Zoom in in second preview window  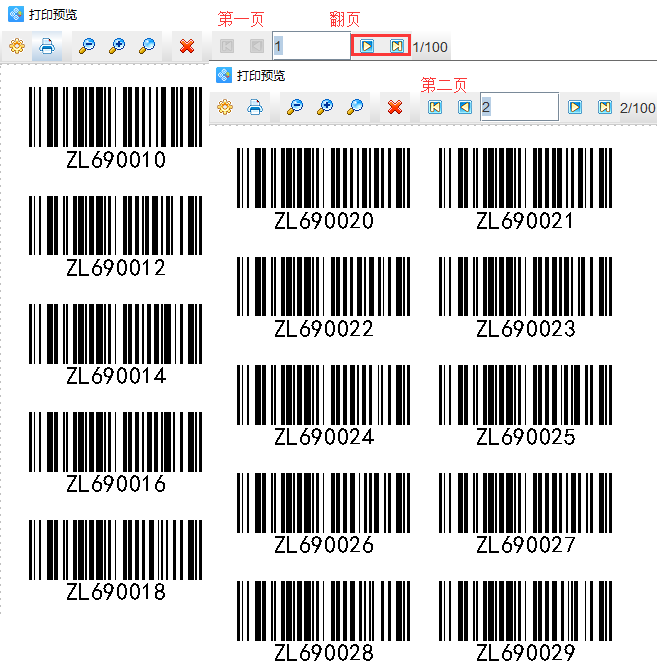pos(325,107)
